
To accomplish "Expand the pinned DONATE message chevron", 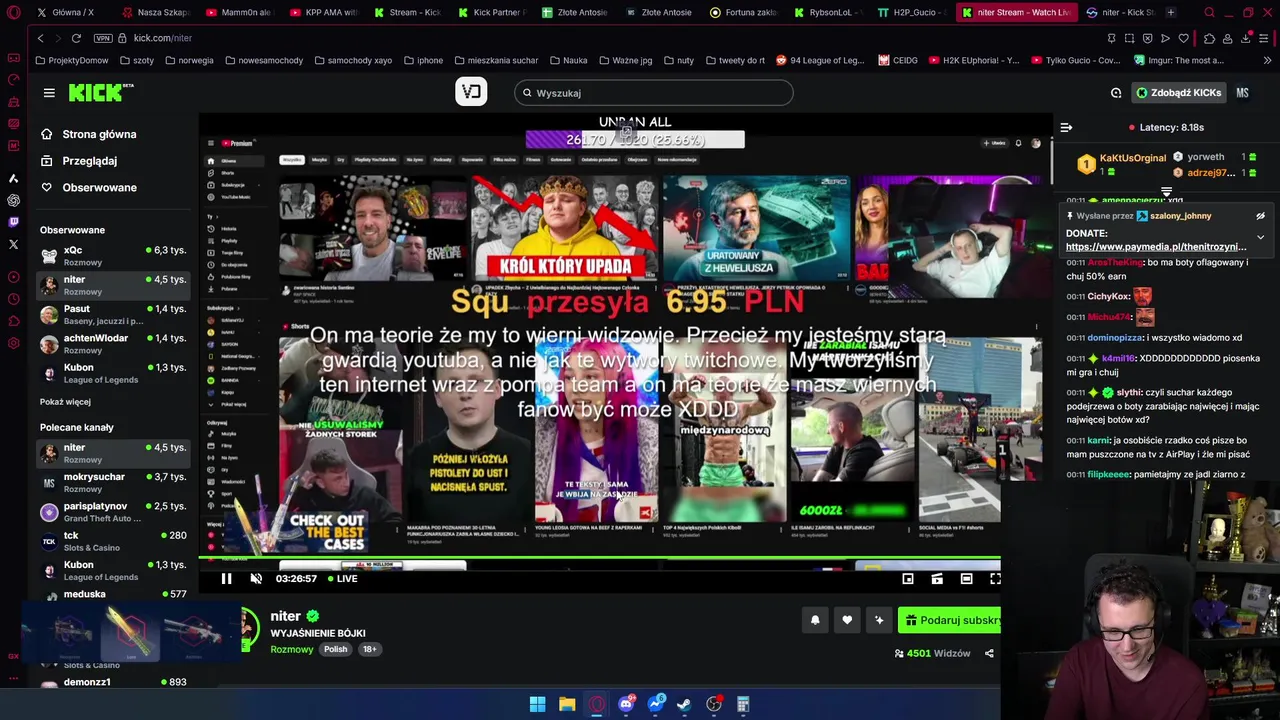I will tap(1260, 238).
